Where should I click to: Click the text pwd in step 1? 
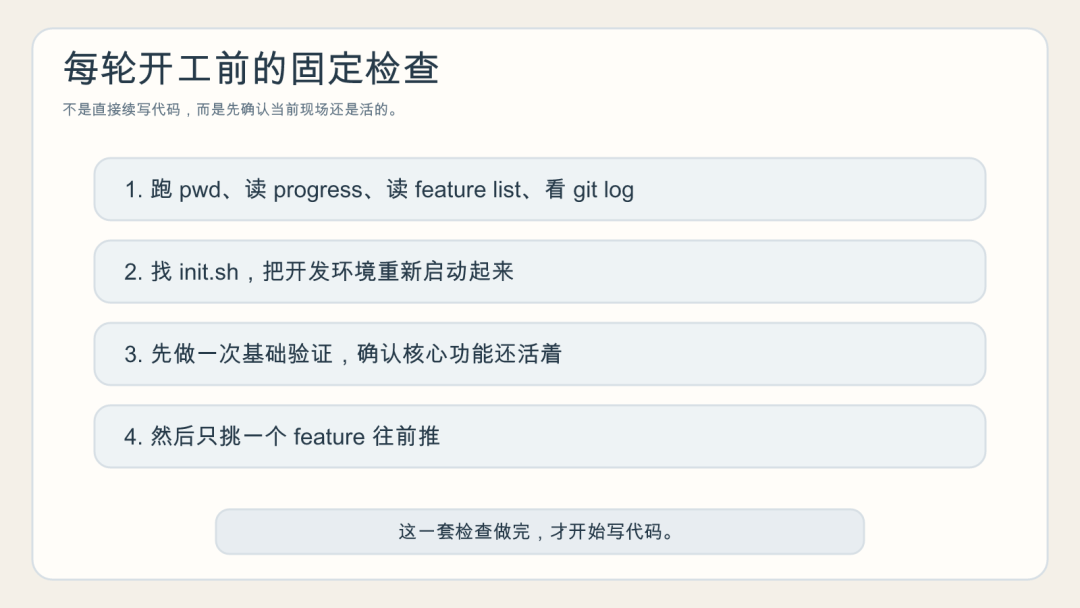tap(200, 191)
